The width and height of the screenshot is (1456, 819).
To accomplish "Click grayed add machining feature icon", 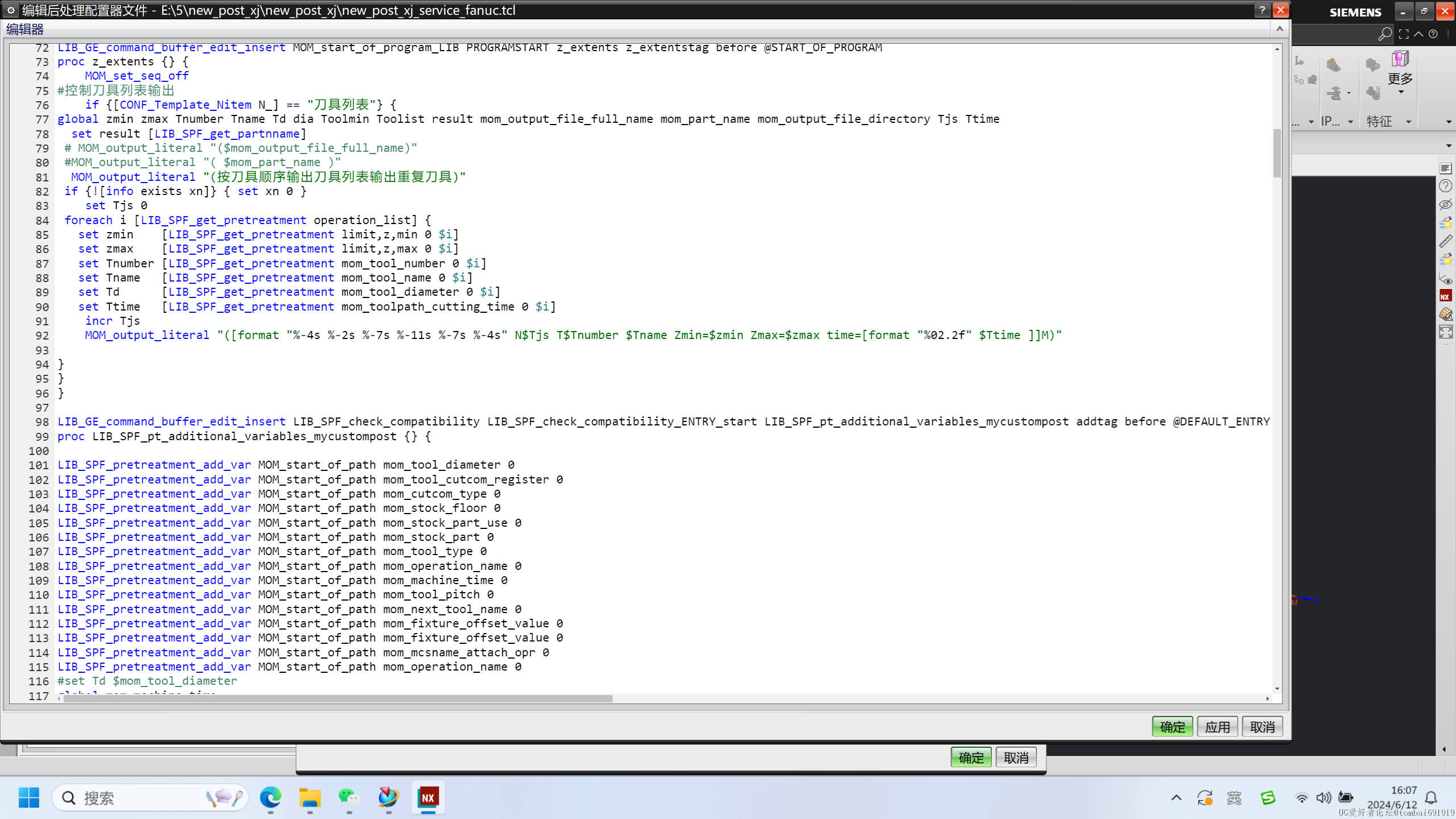I will [1373, 92].
